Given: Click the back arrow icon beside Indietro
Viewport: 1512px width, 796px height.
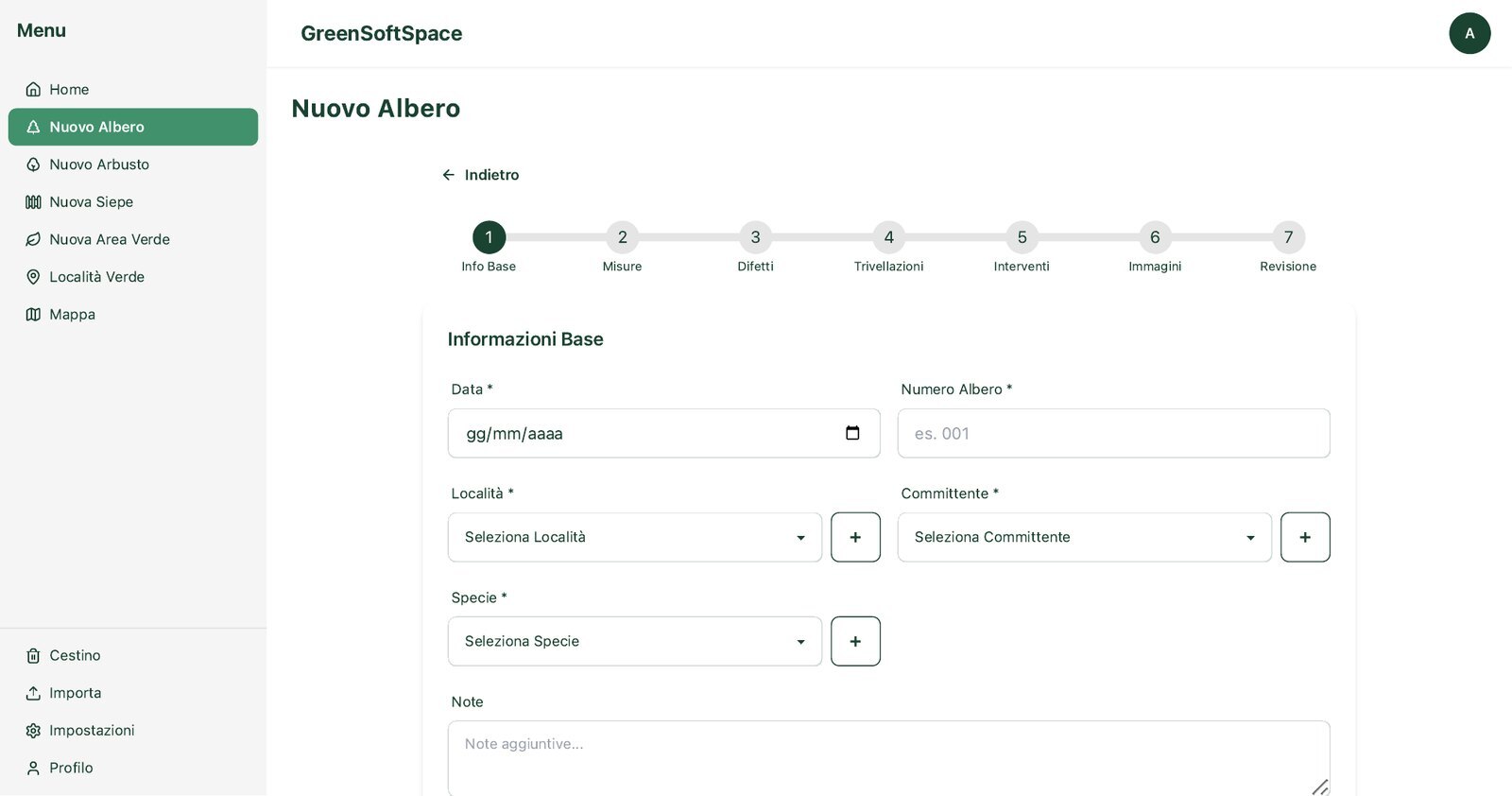Looking at the screenshot, I should pyautogui.click(x=449, y=175).
